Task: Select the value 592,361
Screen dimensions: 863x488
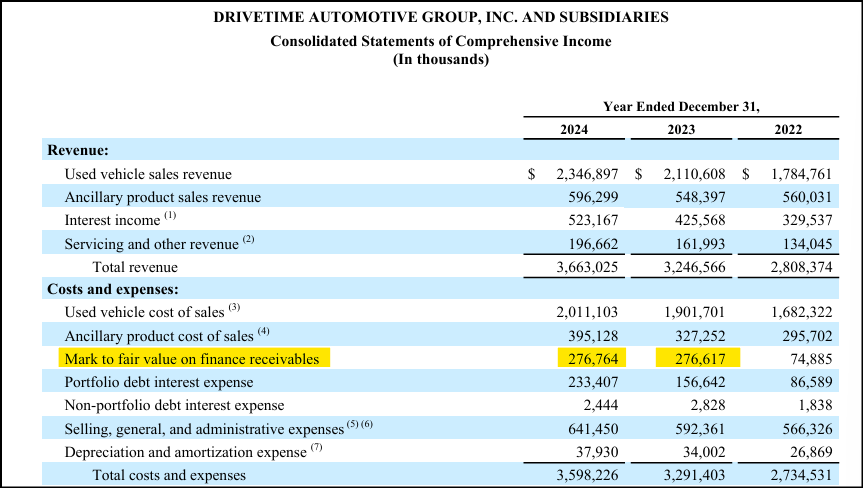Action: pos(701,429)
